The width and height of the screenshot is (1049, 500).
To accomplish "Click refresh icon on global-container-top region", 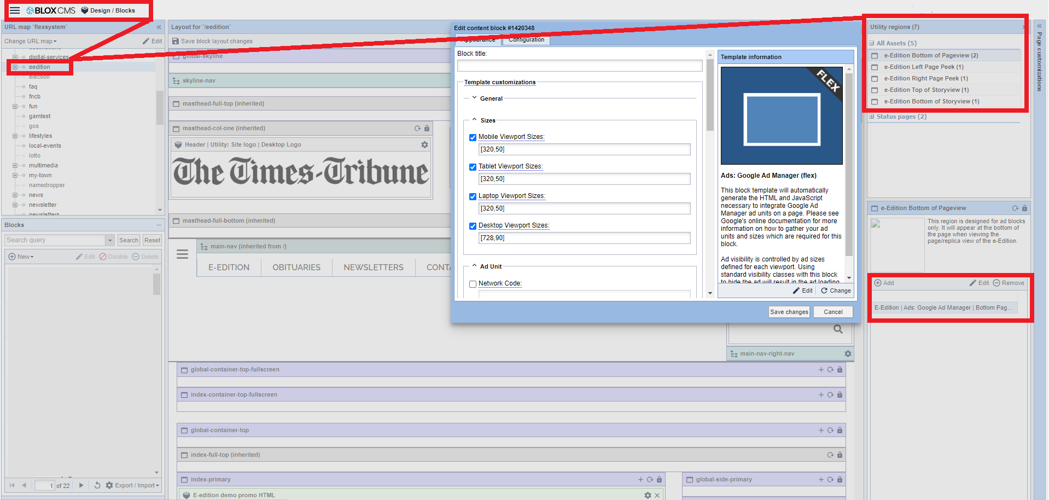I will point(830,430).
